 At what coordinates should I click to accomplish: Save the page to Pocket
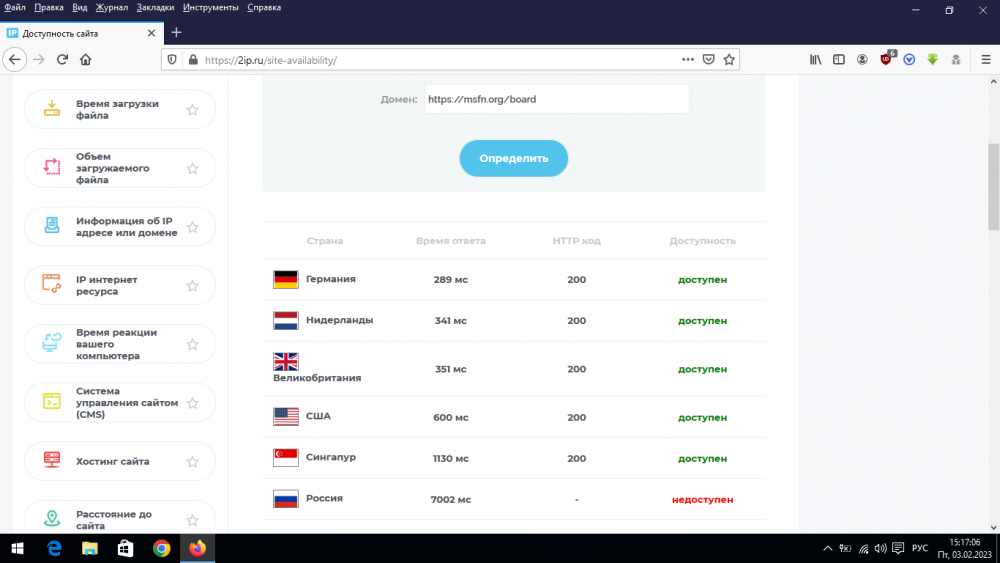point(708,59)
